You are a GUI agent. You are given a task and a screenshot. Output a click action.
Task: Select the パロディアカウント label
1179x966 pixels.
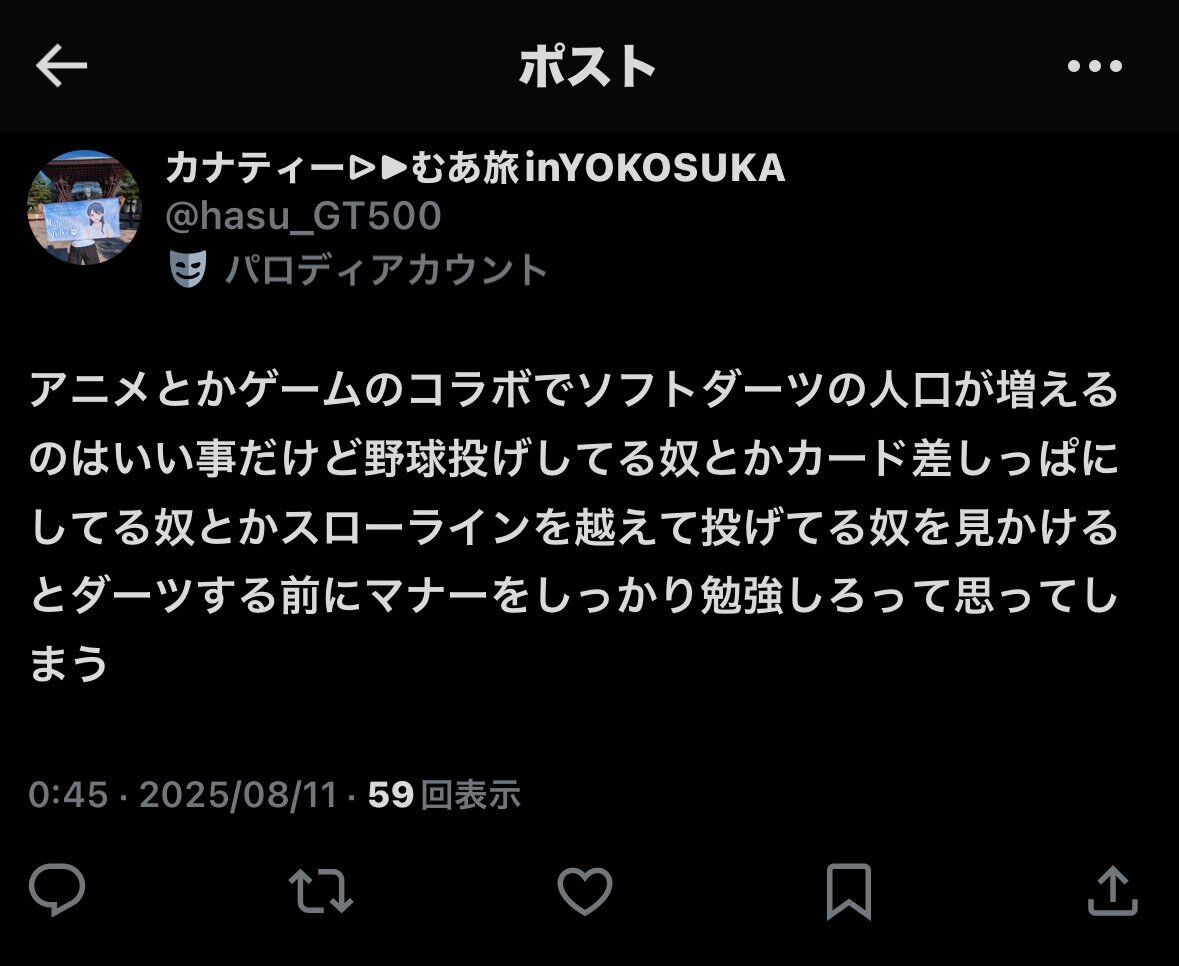pyautogui.click(x=386, y=269)
